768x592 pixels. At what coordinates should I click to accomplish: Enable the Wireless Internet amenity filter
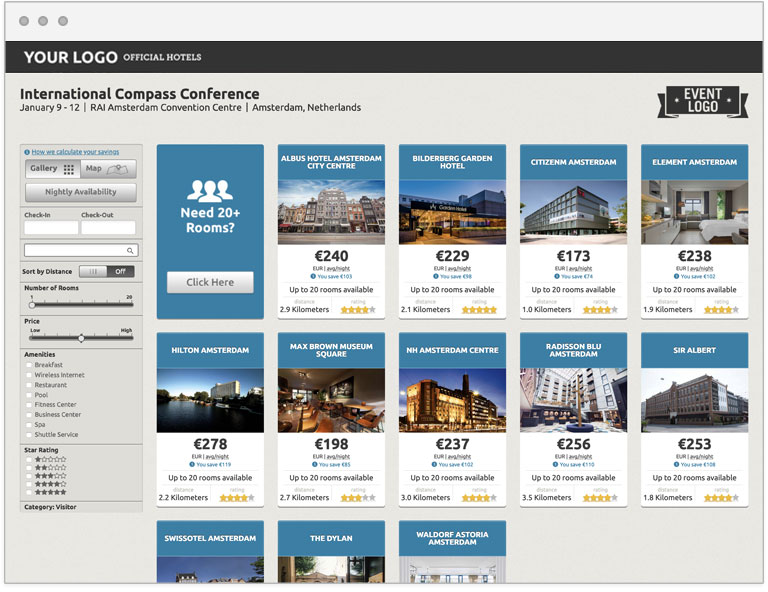[29, 375]
